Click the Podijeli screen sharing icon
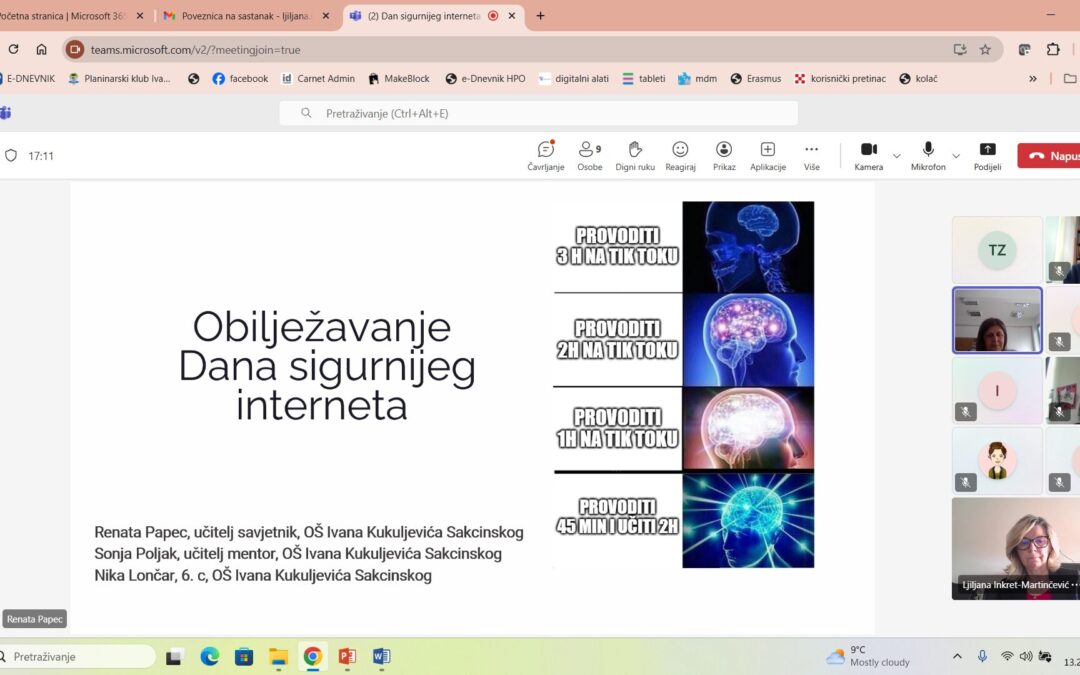 pyautogui.click(x=987, y=150)
